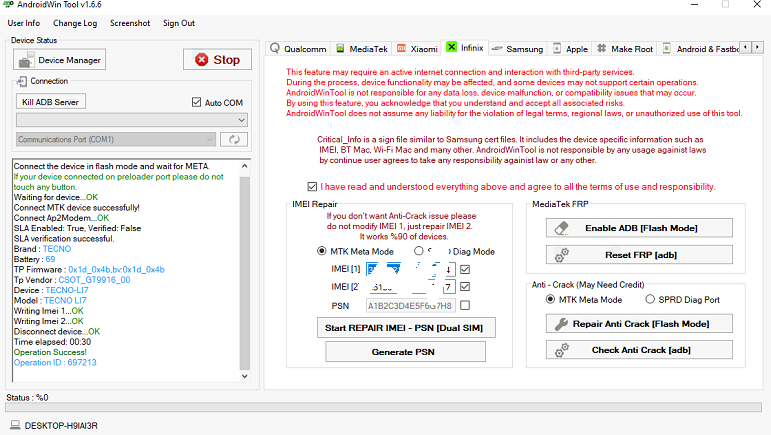Select the Xiaomi tab

417,48
